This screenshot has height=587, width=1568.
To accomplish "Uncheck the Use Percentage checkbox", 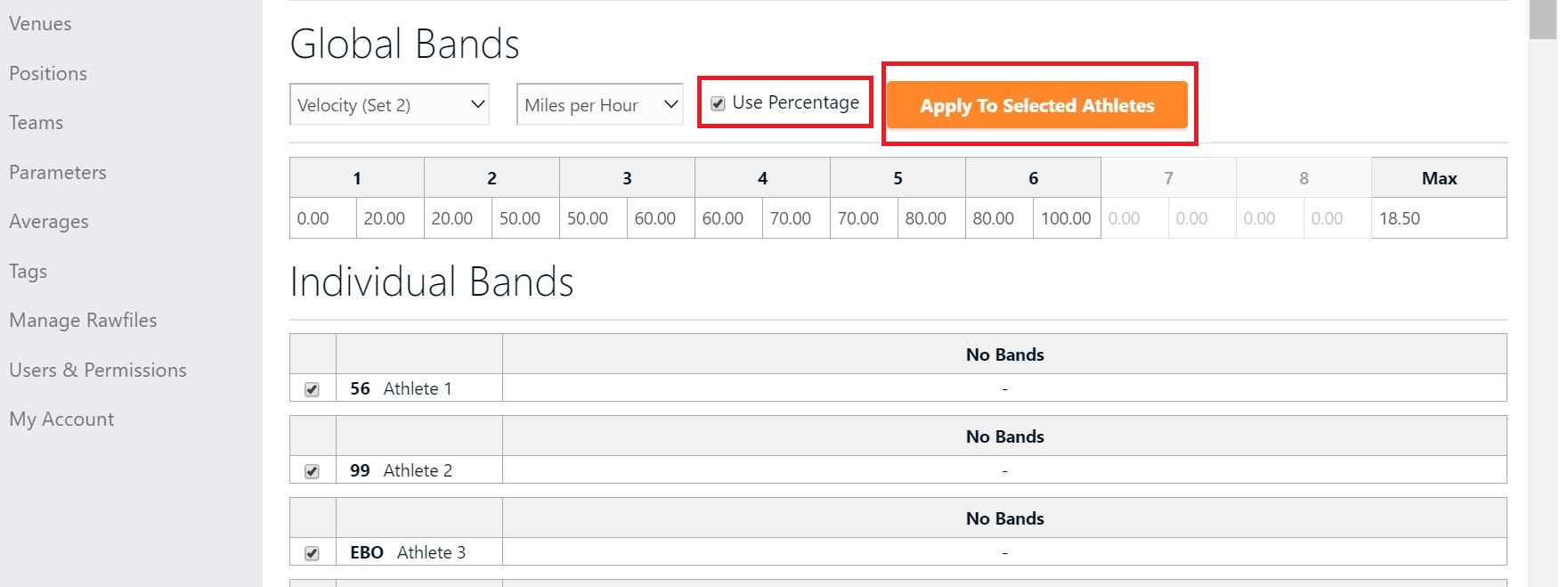I will pos(718,103).
